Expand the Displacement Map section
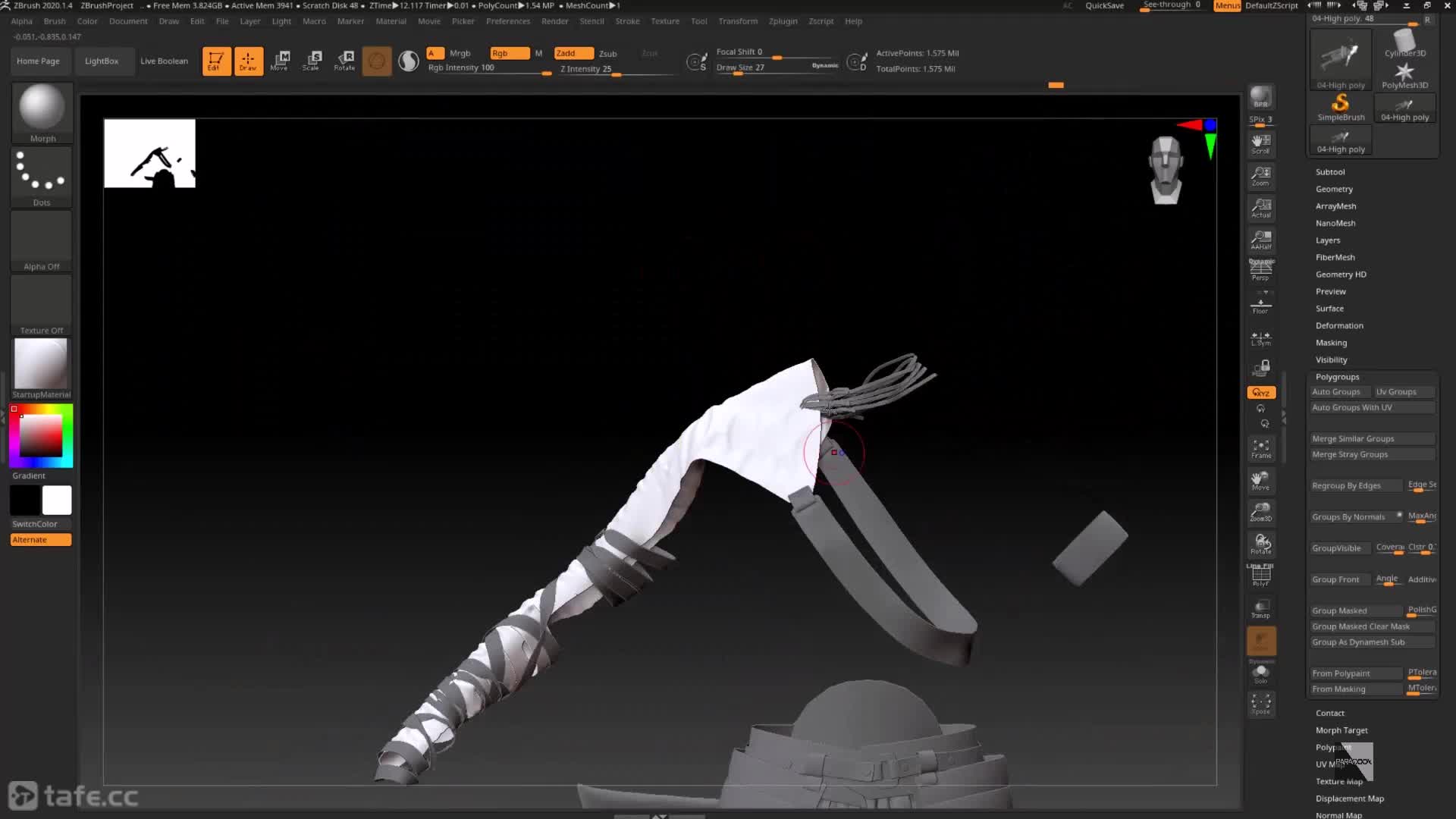 coord(1349,799)
